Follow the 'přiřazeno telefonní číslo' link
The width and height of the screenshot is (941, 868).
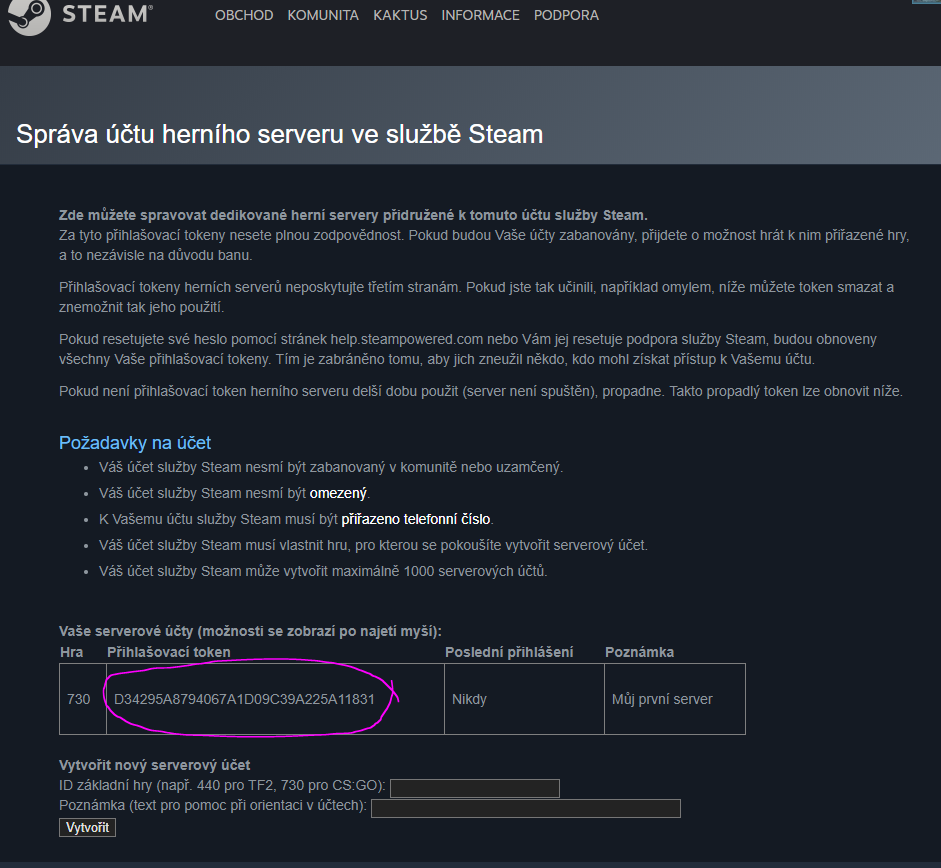416,519
